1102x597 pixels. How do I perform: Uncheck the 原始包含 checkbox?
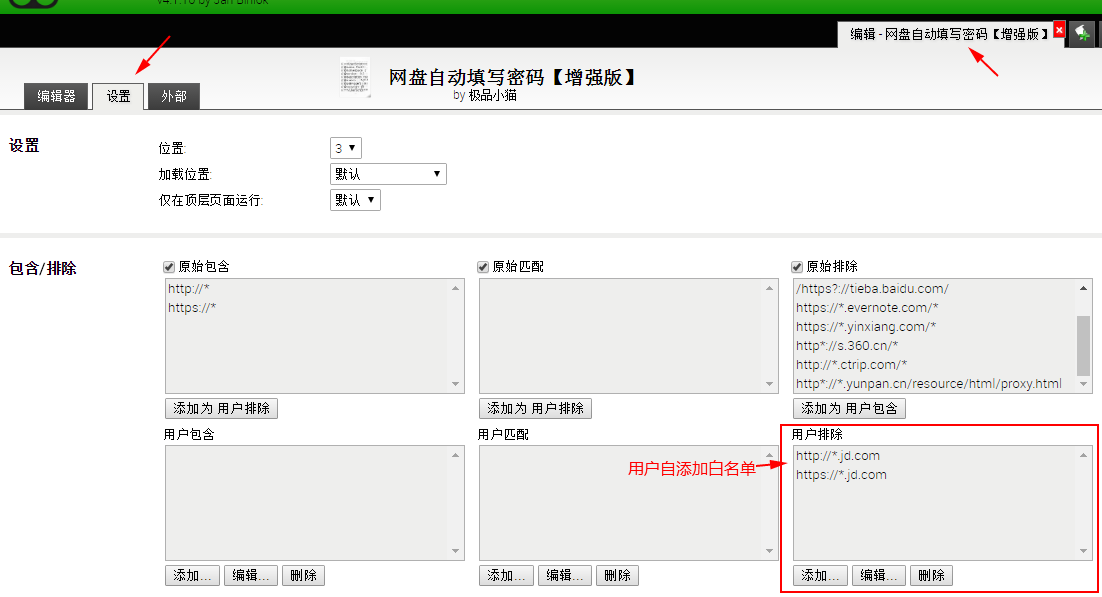tap(169, 267)
